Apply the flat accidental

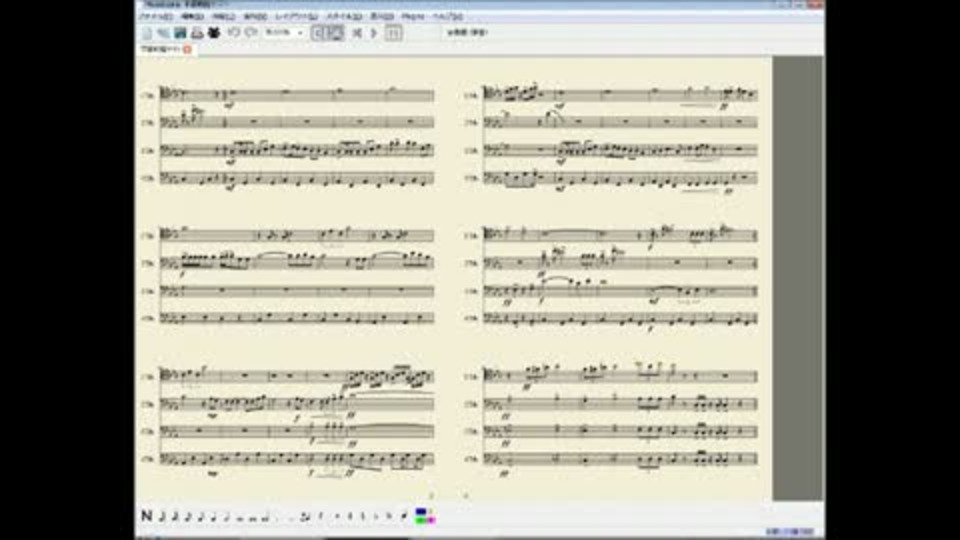click(x=376, y=517)
